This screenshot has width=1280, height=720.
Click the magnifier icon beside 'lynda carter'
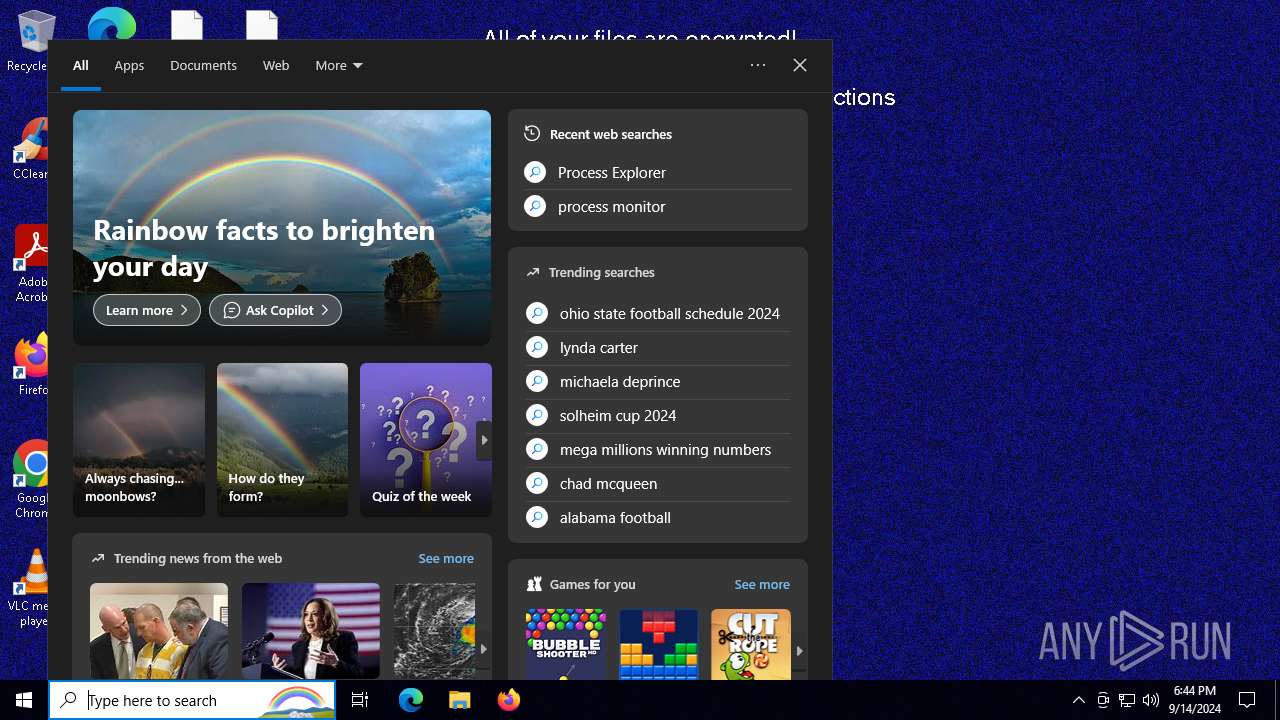537,347
